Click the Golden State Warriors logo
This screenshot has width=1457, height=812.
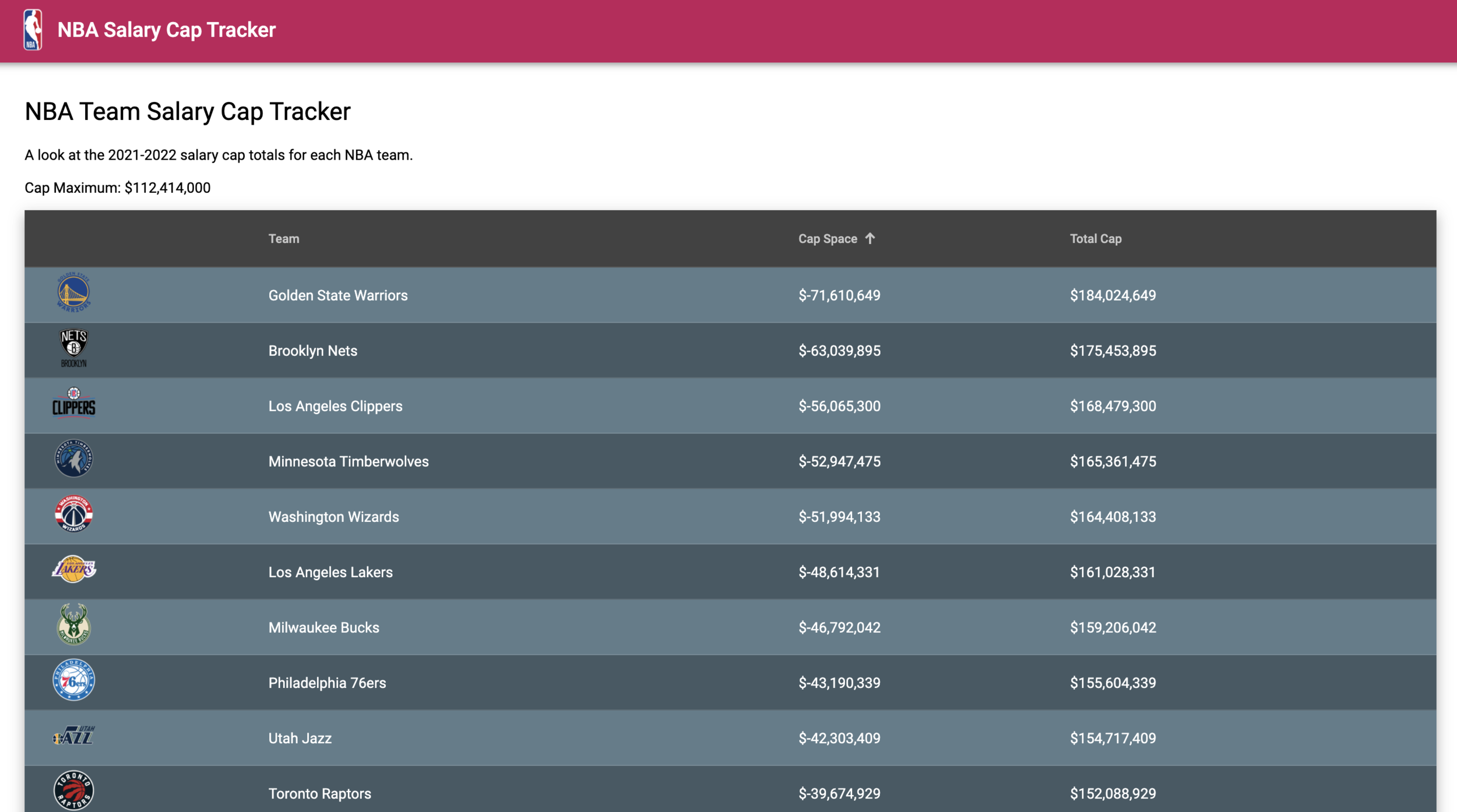coord(73,292)
